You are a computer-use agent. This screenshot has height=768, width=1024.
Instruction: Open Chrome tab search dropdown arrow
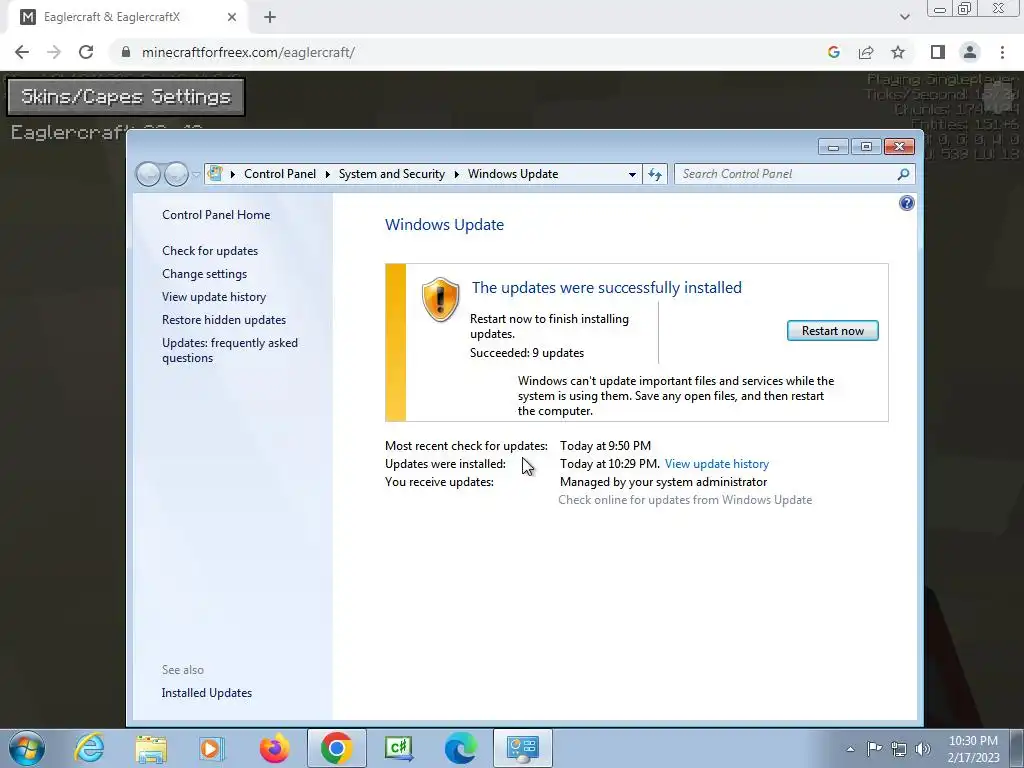pyautogui.click(x=904, y=17)
